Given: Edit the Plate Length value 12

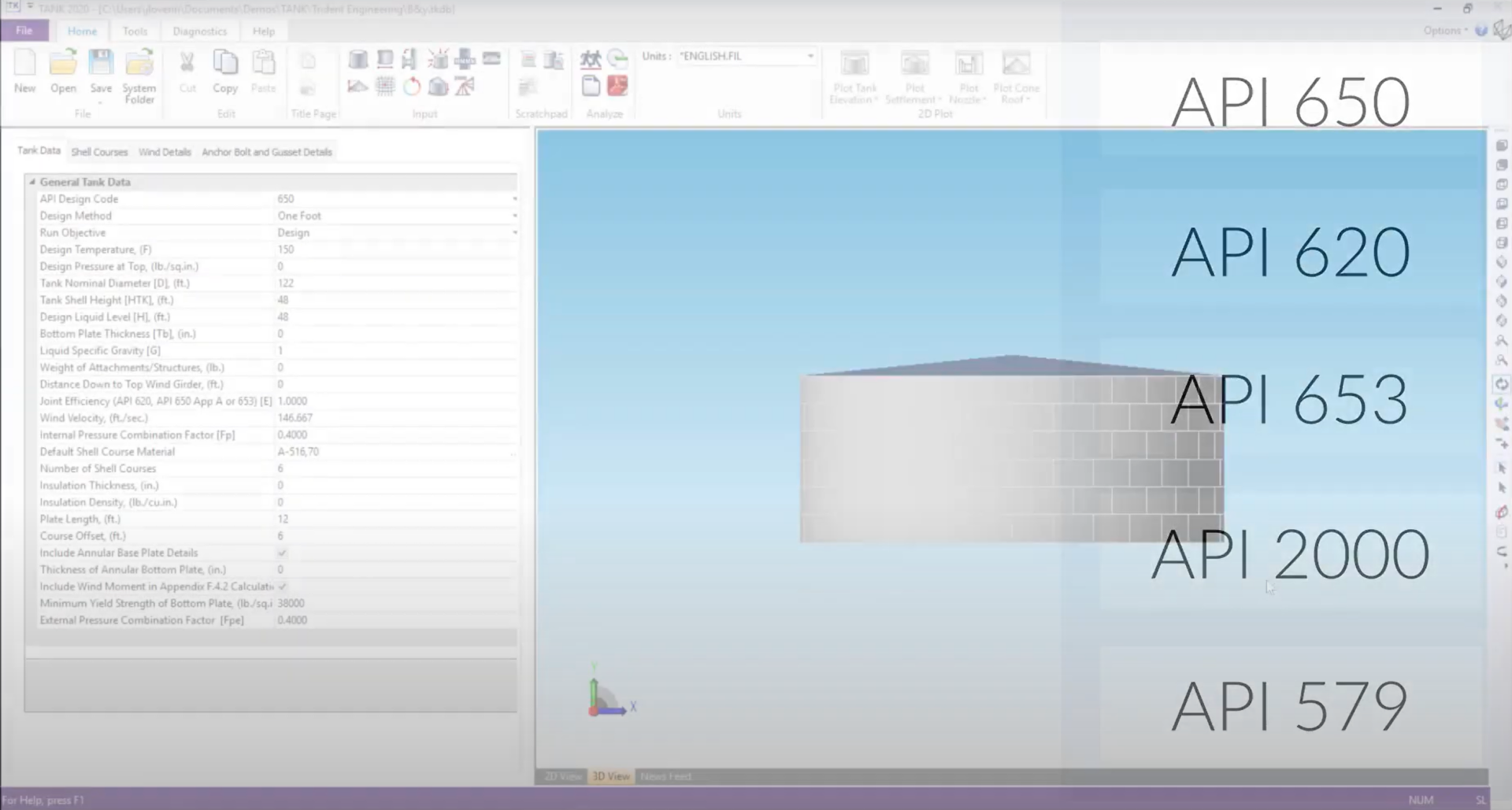Looking at the screenshot, I should coord(395,519).
